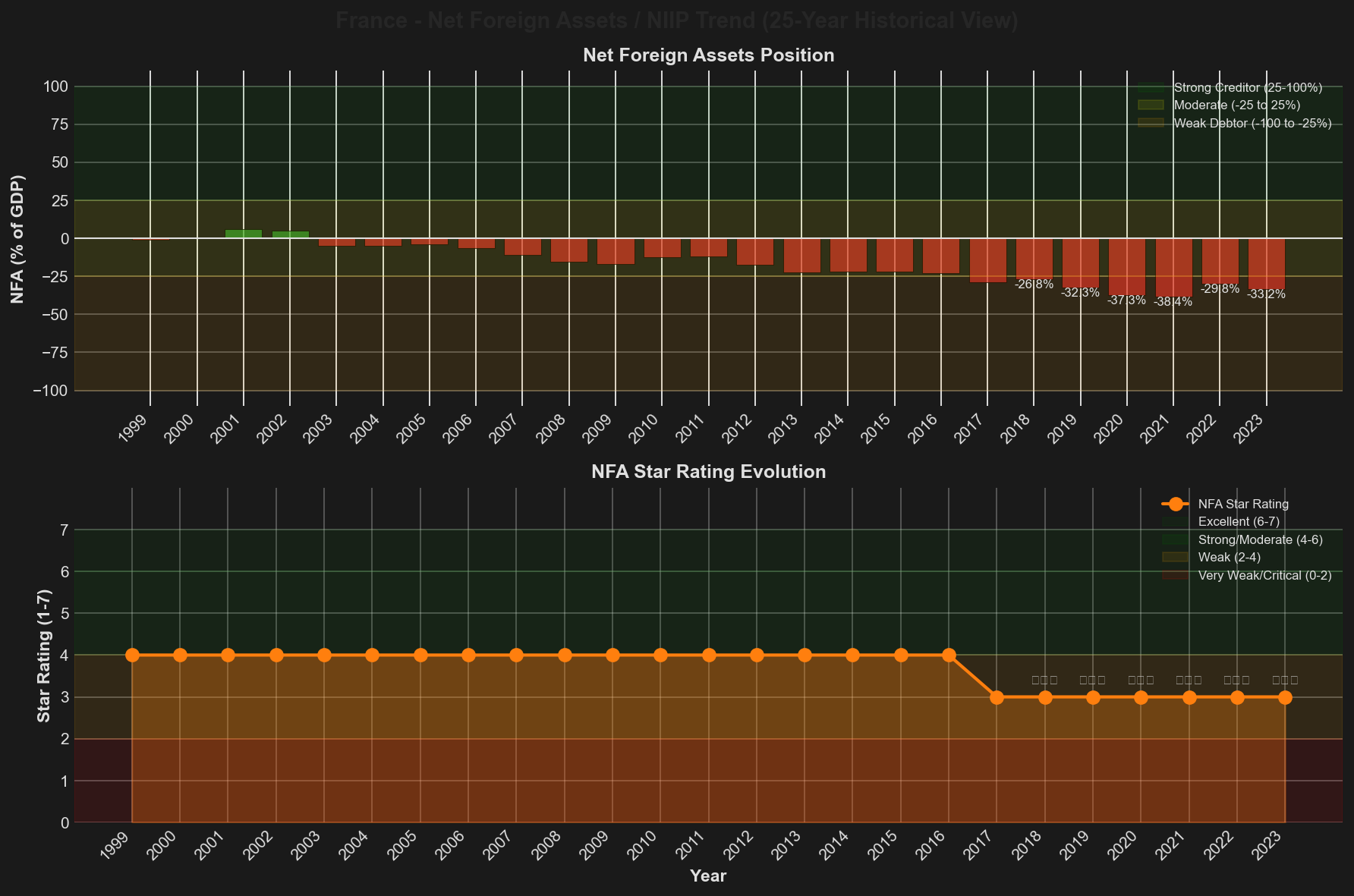Hide the NFA Star Rating line via legend
The image size is (1354, 896).
click(x=1242, y=504)
